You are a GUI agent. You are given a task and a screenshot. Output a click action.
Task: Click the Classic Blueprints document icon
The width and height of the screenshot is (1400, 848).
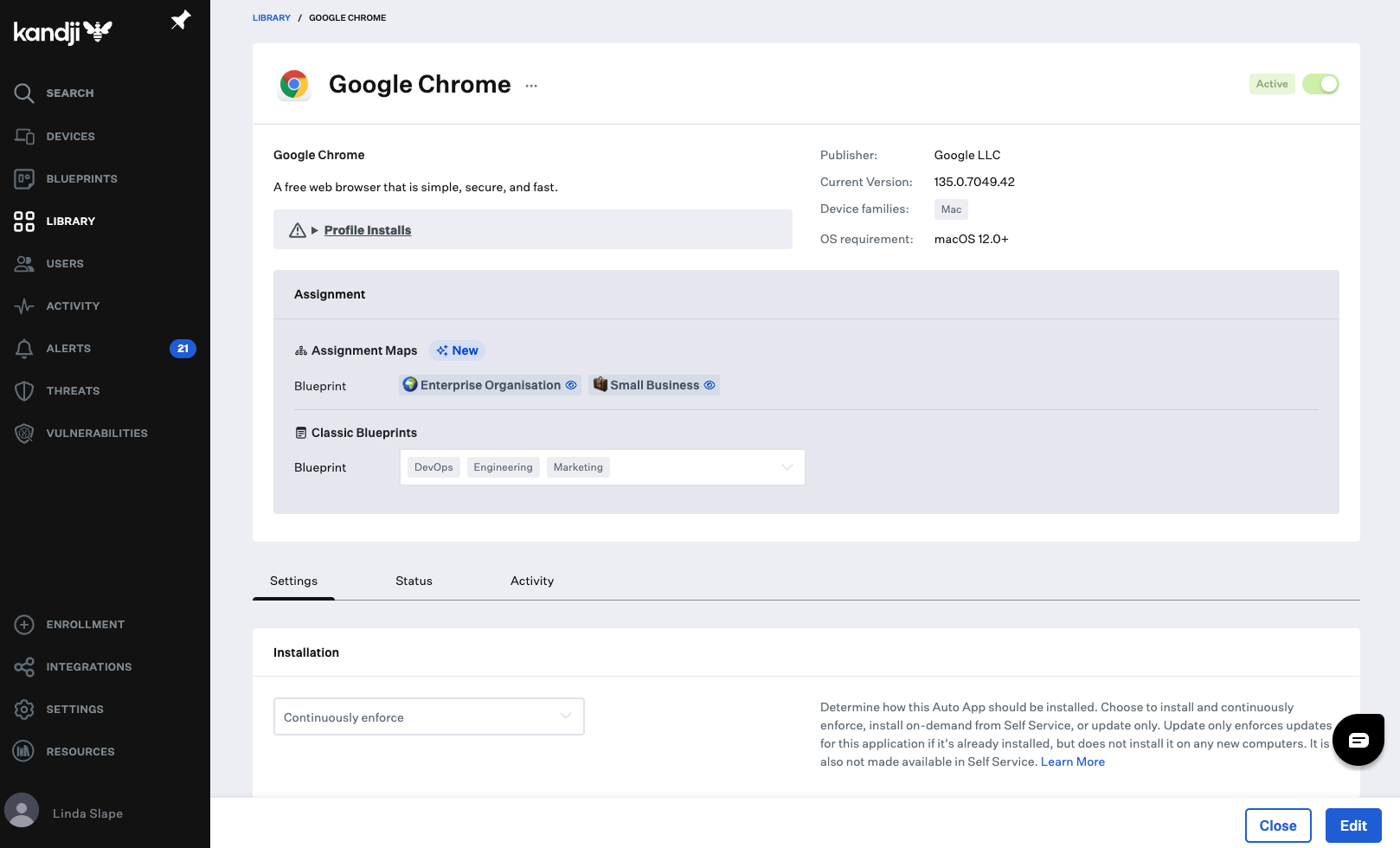(301, 433)
